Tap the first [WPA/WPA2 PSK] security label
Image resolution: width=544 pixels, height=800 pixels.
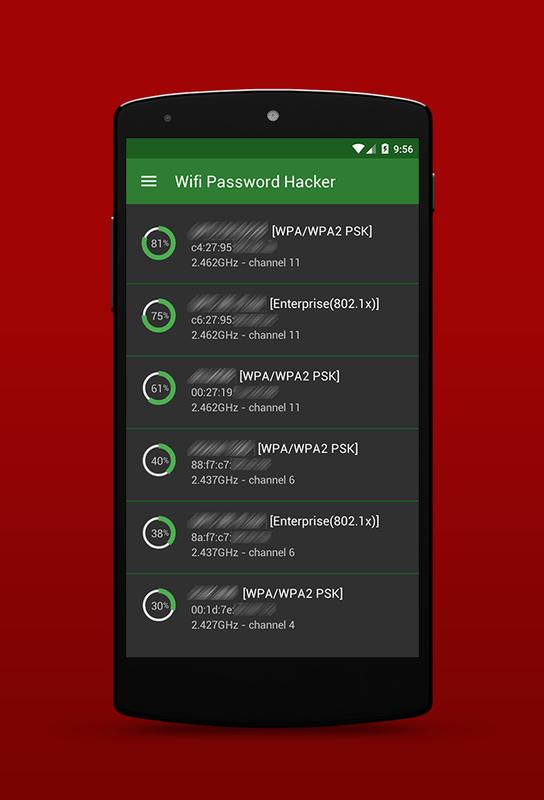tap(322, 231)
